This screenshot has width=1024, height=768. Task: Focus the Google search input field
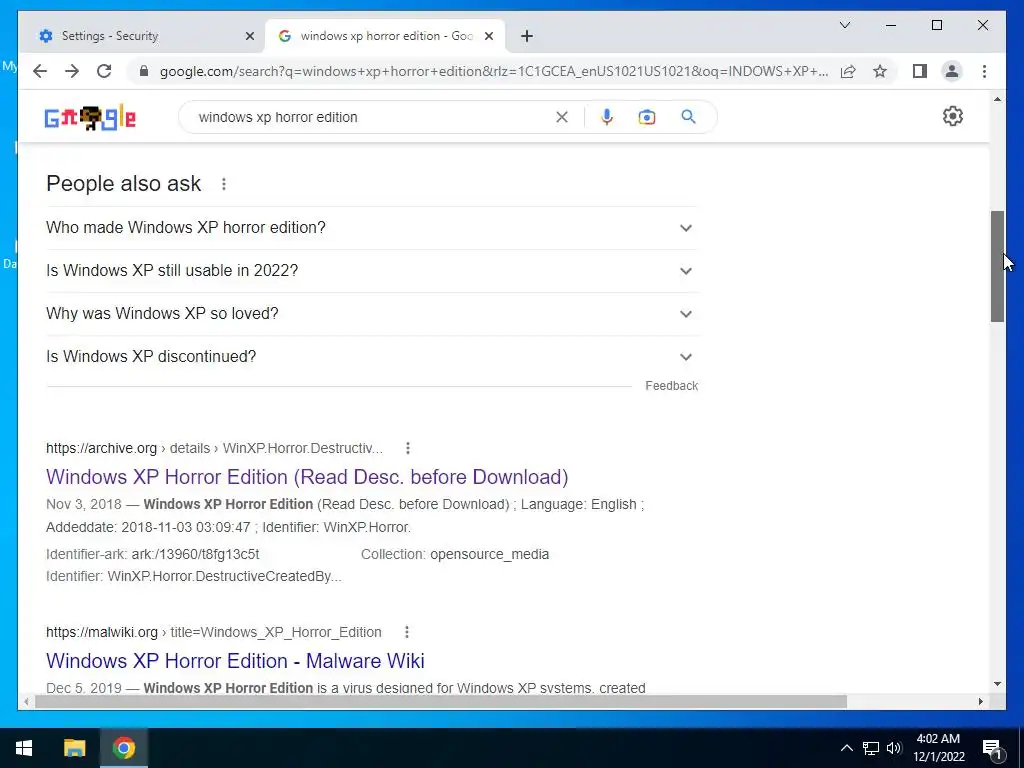(x=372, y=117)
